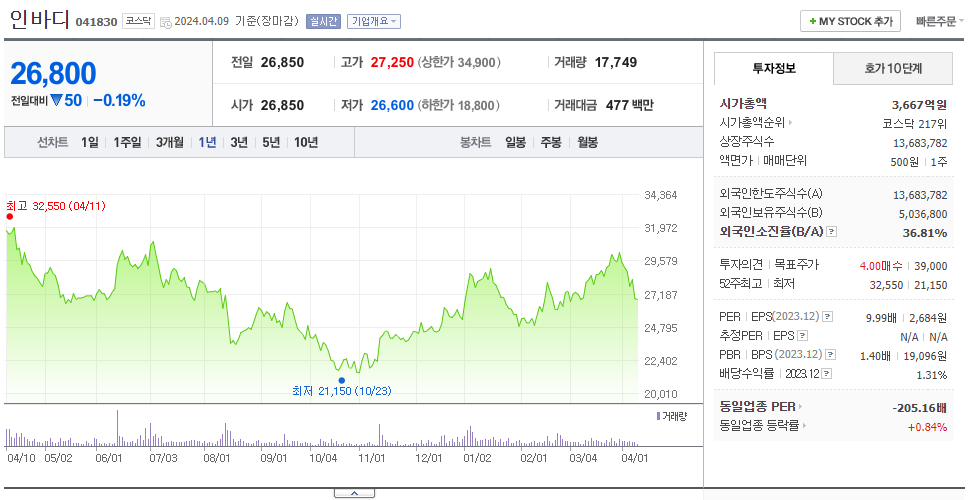Screen dimensions: 968x500
Task: Click the 외국인소진율 value 36.81%
Action: (x=926, y=233)
